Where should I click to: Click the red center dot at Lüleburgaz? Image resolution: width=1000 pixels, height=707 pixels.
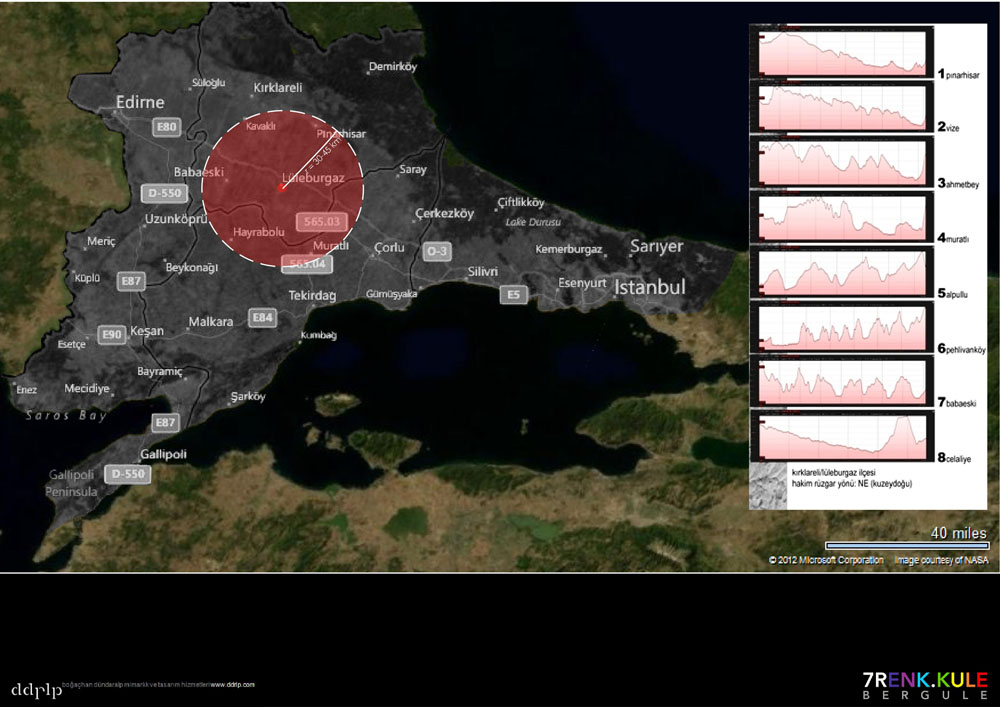pos(282,186)
